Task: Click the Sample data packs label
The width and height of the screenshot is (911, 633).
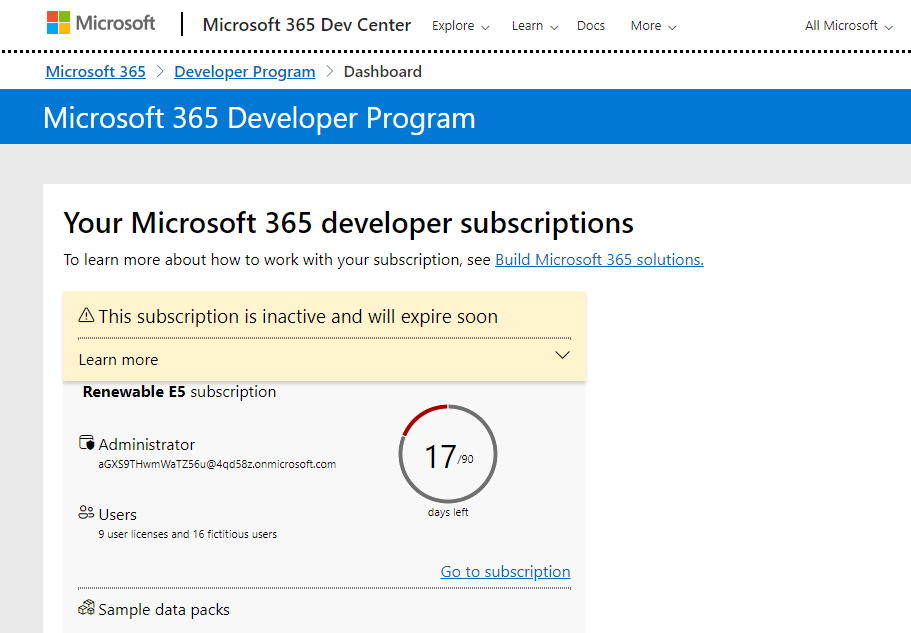Action: (164, 609)
